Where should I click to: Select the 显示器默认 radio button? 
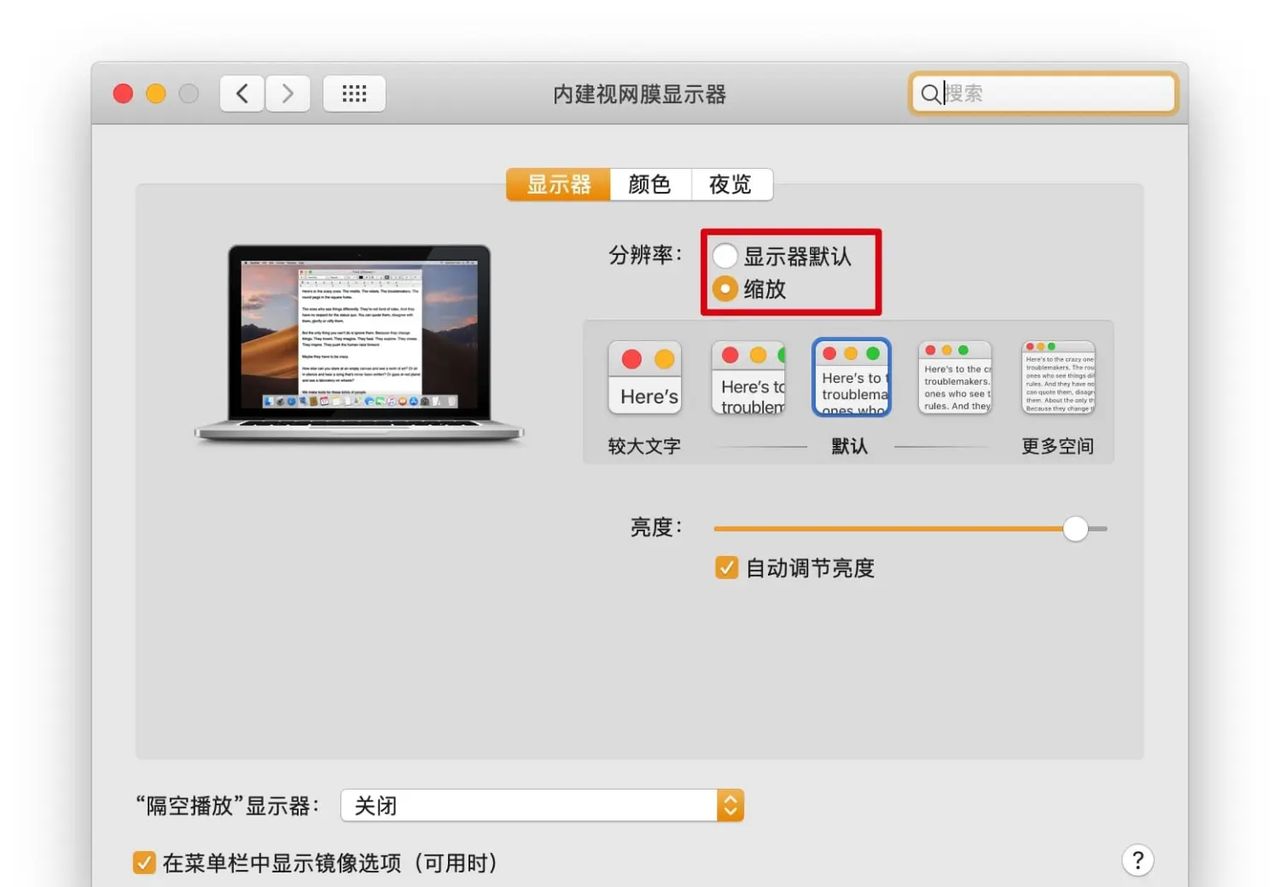(724, 255)
